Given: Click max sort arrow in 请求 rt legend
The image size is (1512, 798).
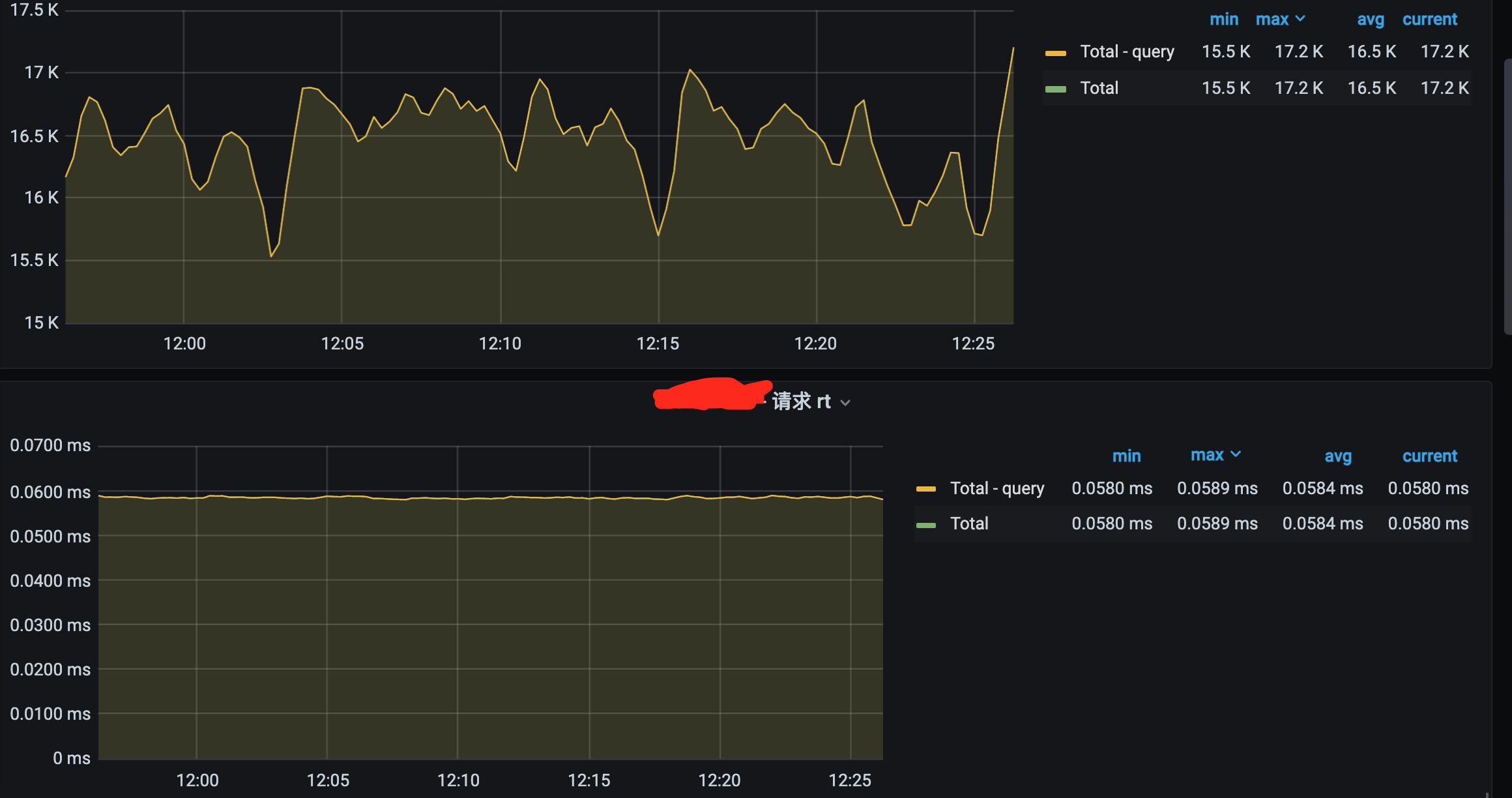Looking at the screenshot, I should pos(1236,454).
